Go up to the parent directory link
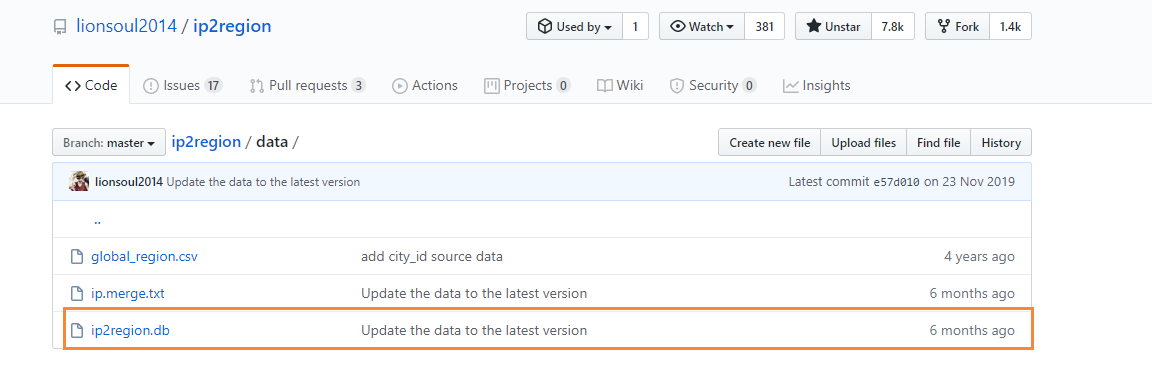Image resolution: width=1152 pixels, height=381 pixels. 97,220
